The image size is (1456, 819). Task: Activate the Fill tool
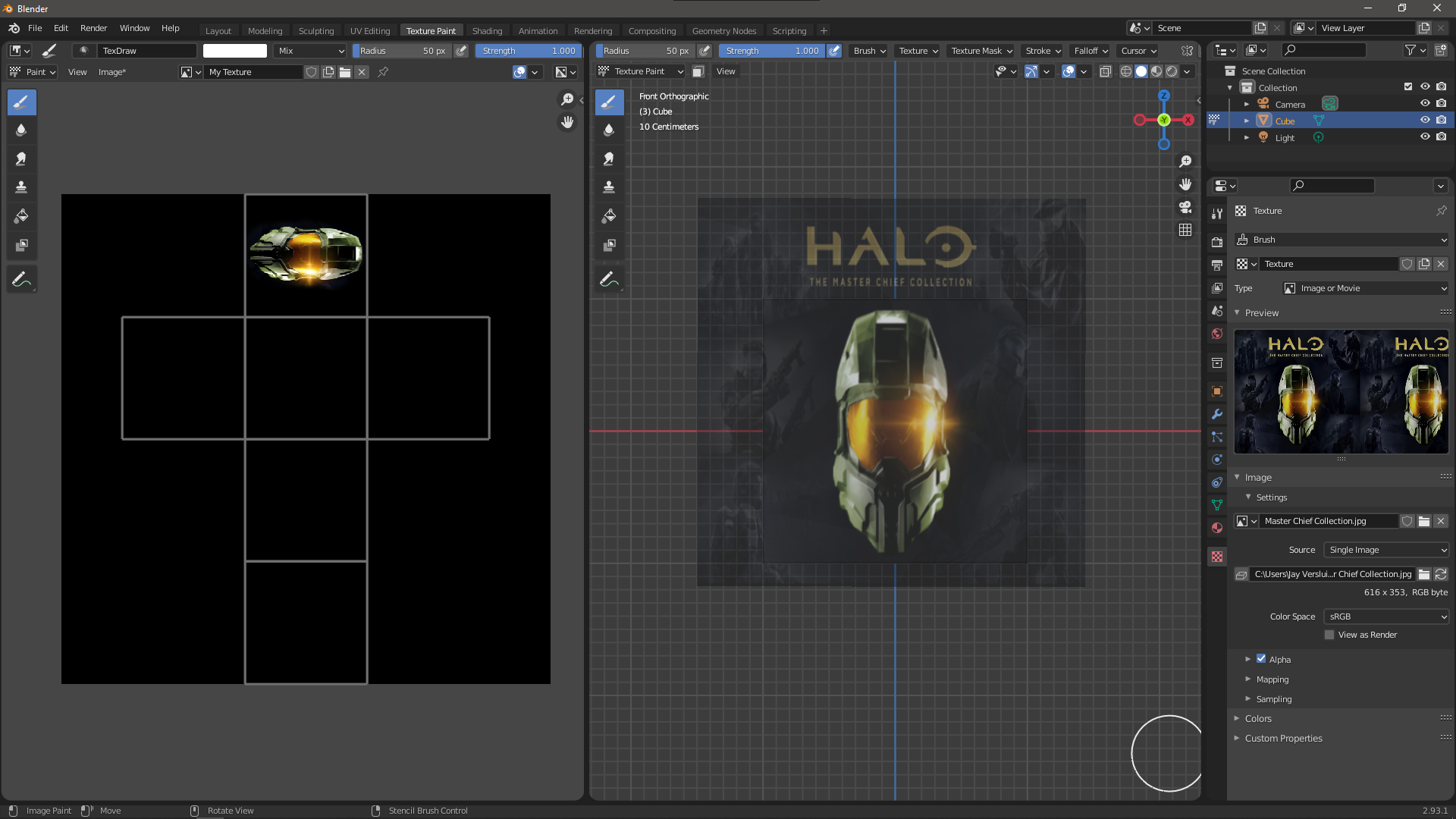coord(21,215)
